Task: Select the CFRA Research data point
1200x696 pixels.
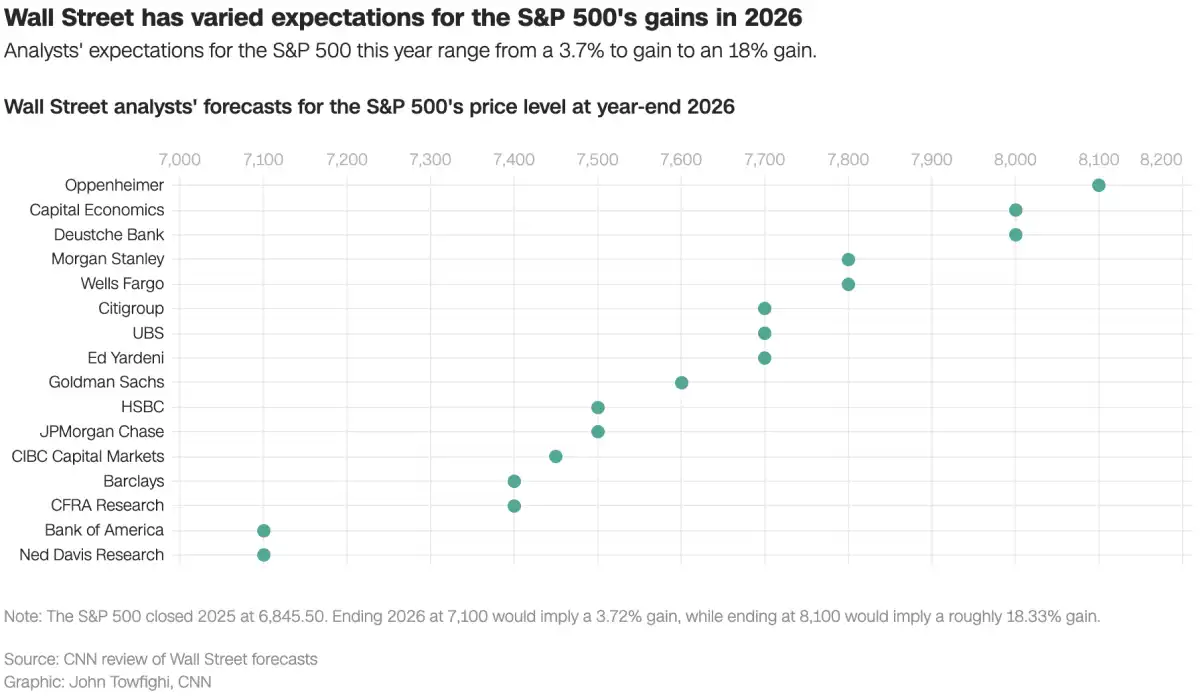Action: (x=514, y=506)
